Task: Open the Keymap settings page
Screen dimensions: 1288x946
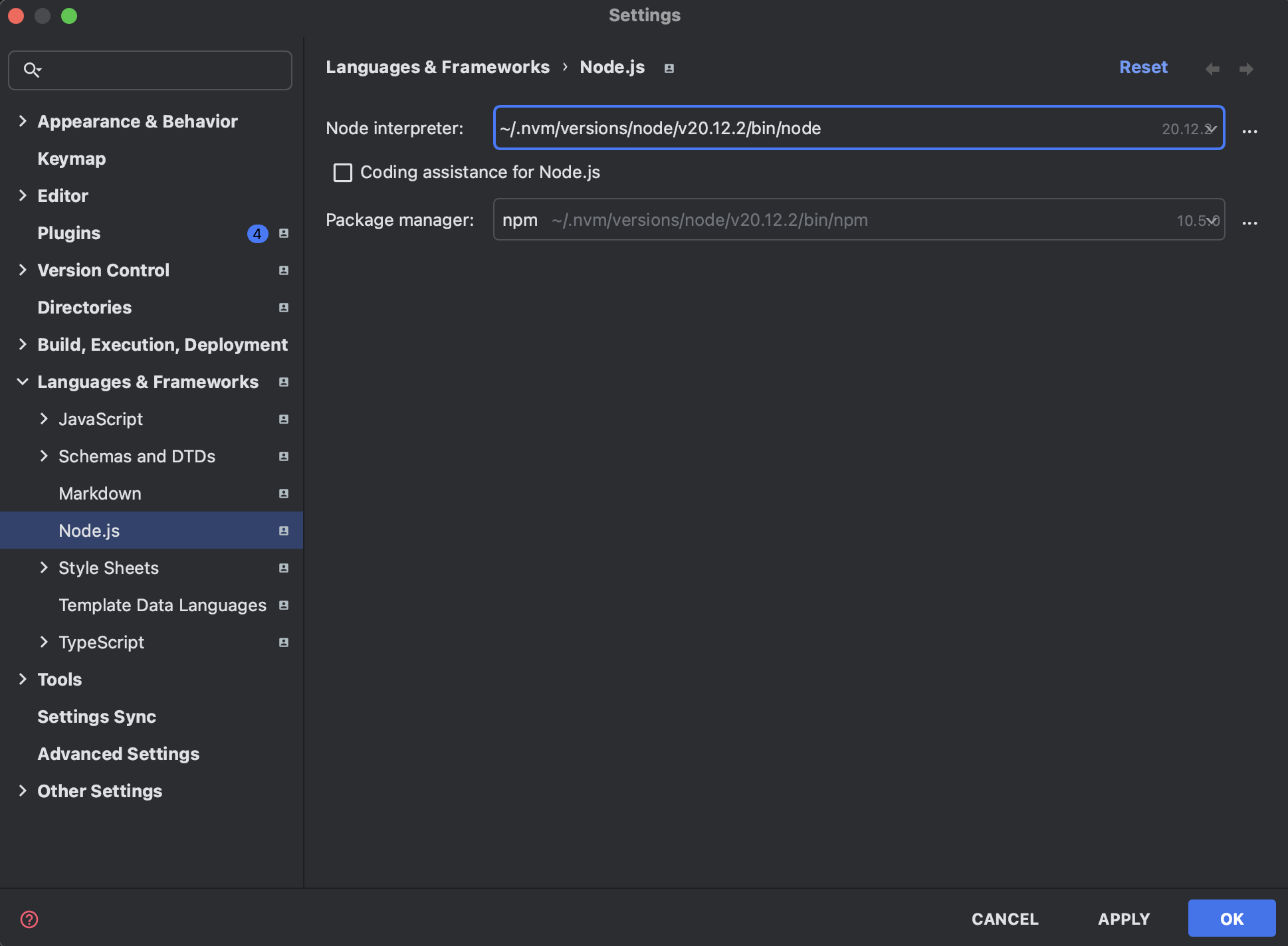Action: (x=72, y=159)
